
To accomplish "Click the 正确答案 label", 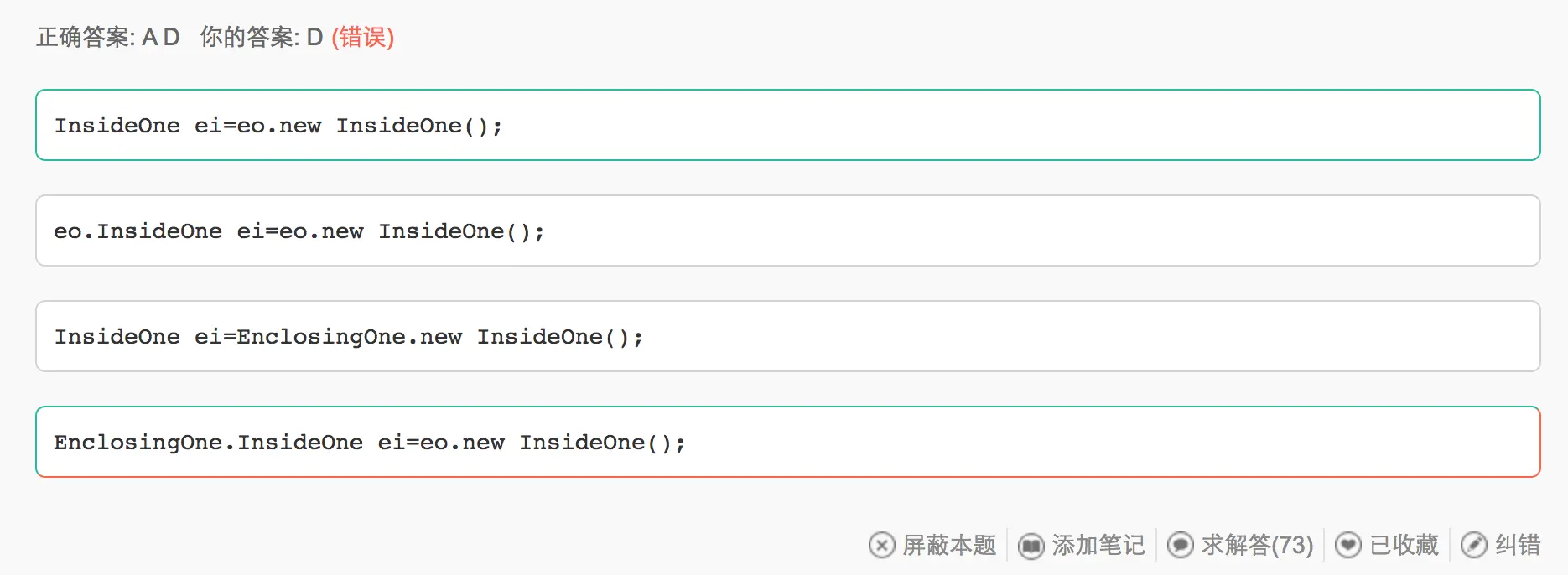I will 85,37.
